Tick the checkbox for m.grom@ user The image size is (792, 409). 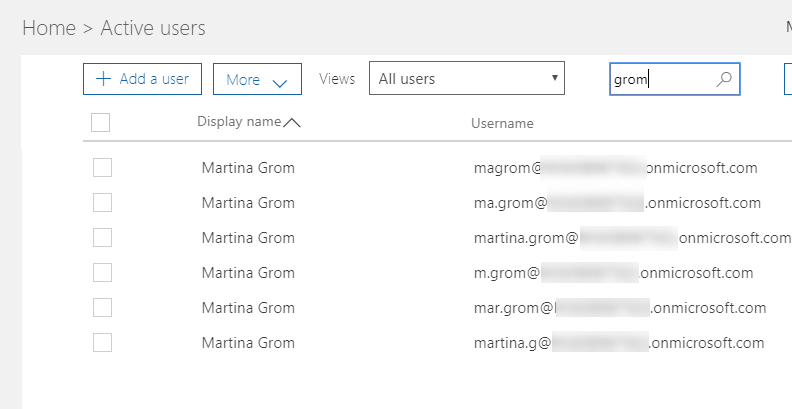[103, 273]
